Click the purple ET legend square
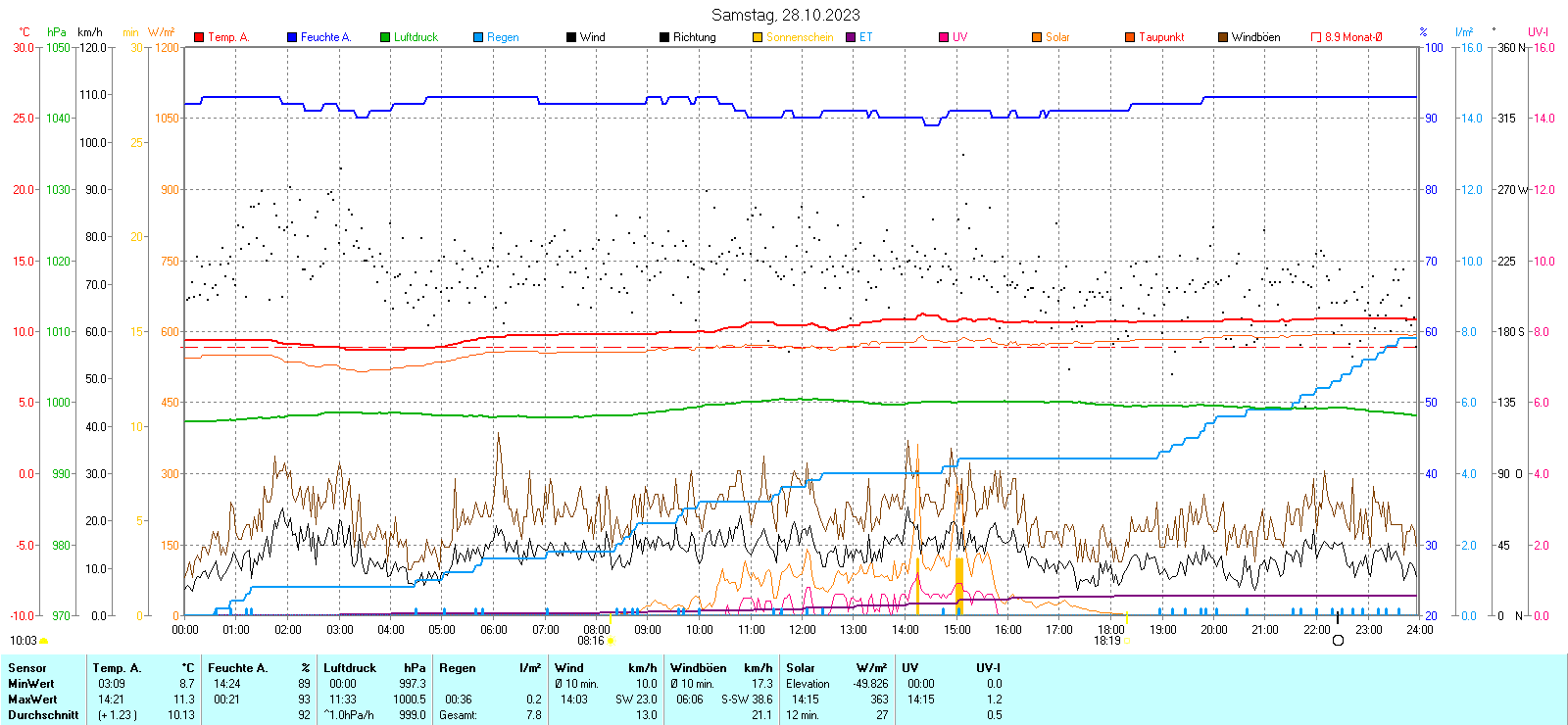The image size is (1568, 725). point(851,37)
